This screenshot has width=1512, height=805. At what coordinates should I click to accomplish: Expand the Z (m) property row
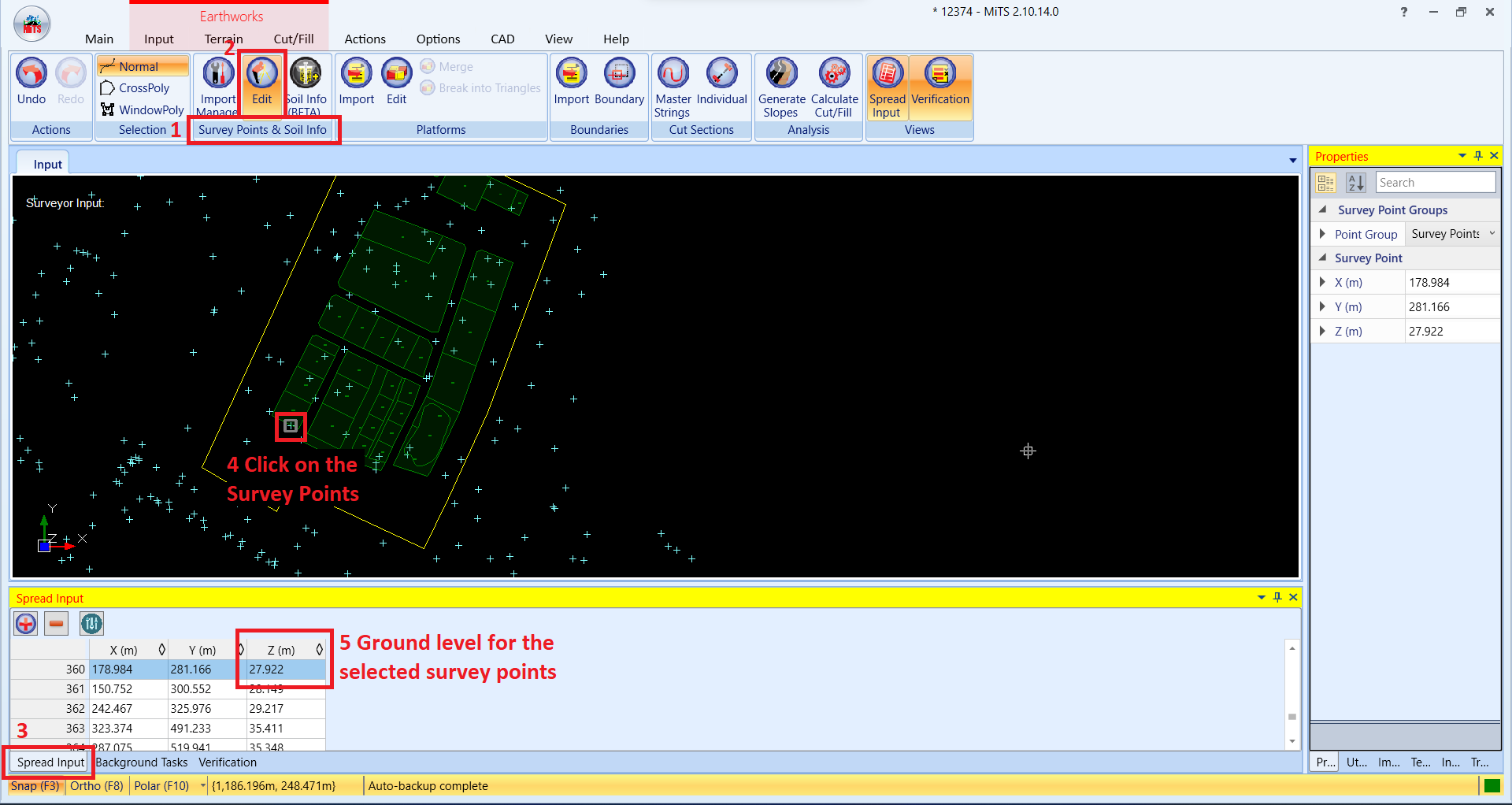pos(1322,331)
